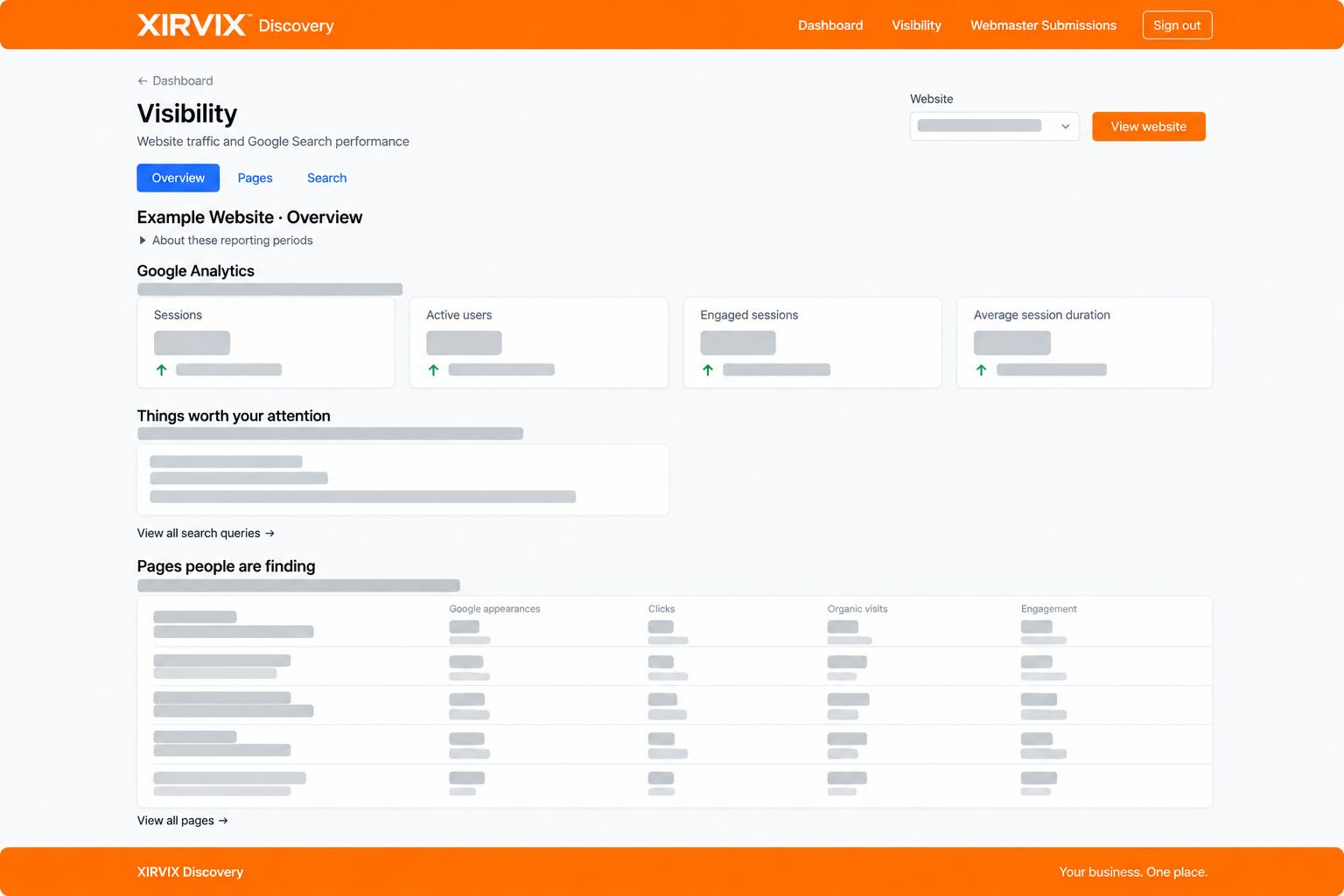This screenshot has width=1344, height=896.
Task: Open Dashboard in the top navigation
Action: (x=830, y=25)
